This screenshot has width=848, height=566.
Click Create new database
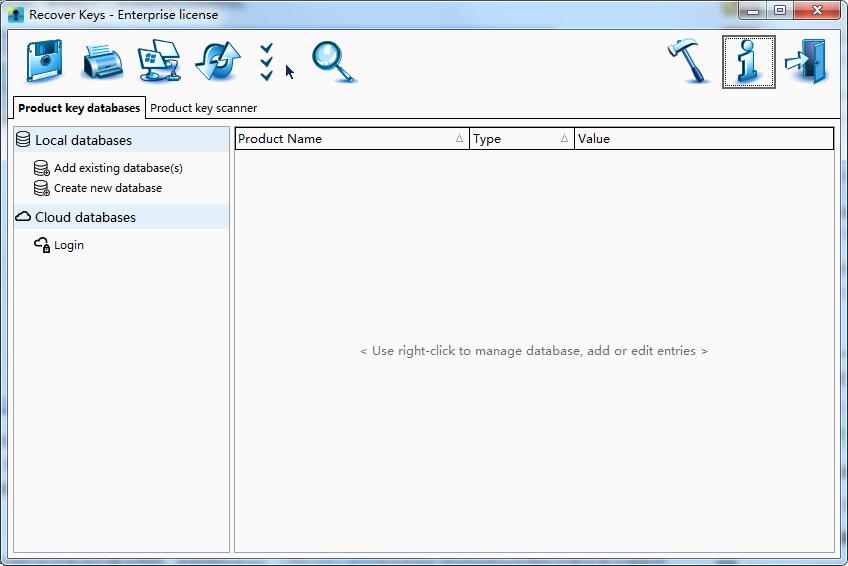(x=98, y=188)
